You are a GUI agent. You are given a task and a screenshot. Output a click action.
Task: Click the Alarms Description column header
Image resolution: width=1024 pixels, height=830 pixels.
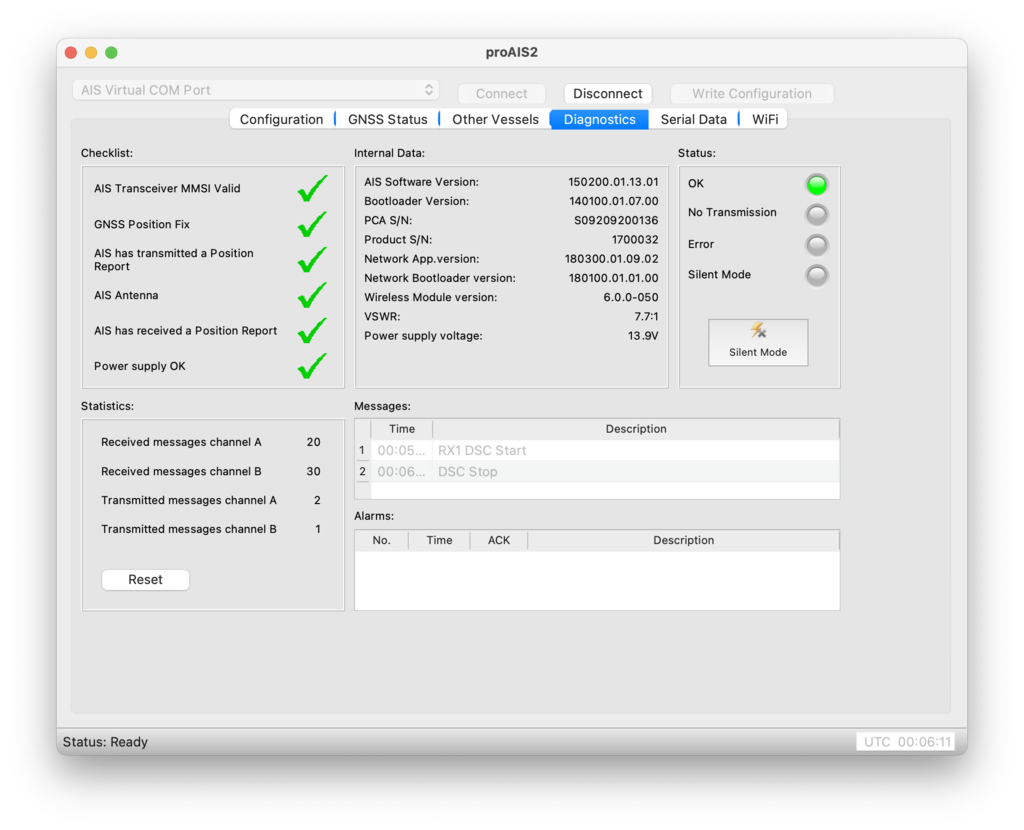pyautogui.click(x=684, y=540)
